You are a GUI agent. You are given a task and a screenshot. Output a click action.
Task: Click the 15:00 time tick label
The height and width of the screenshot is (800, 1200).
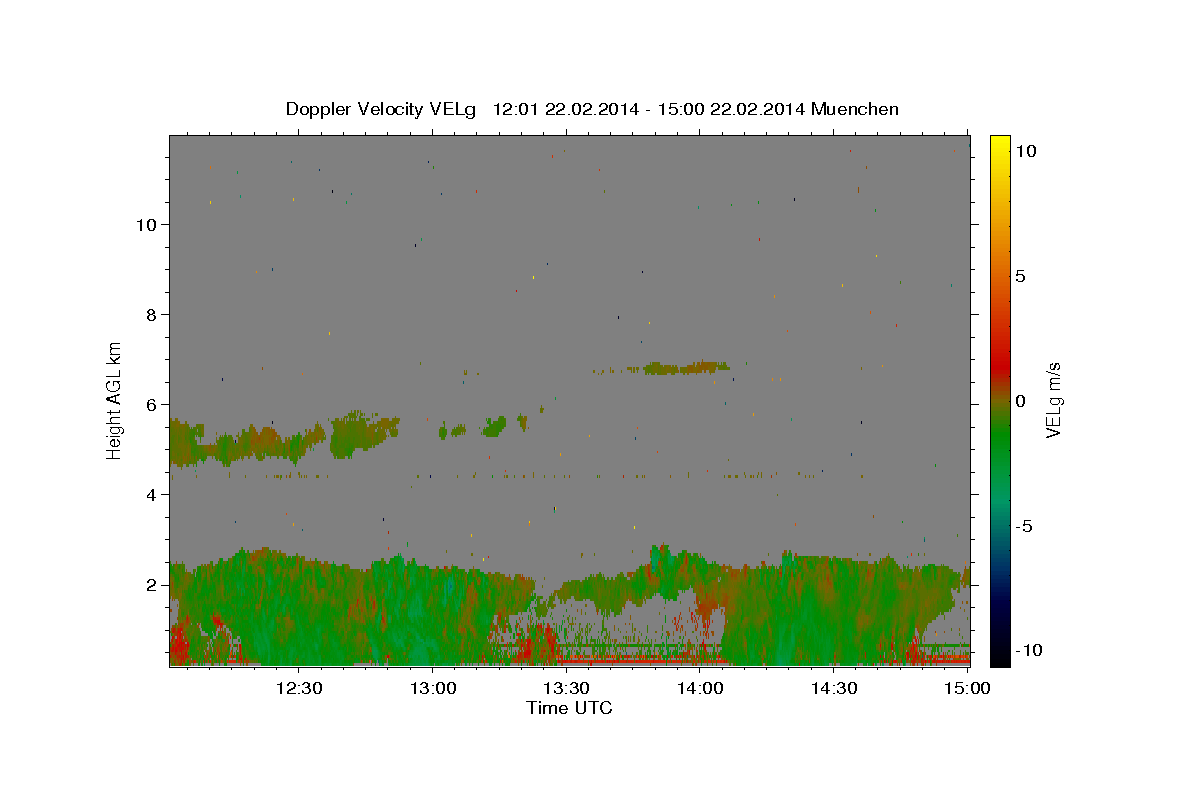coord(967,688)
